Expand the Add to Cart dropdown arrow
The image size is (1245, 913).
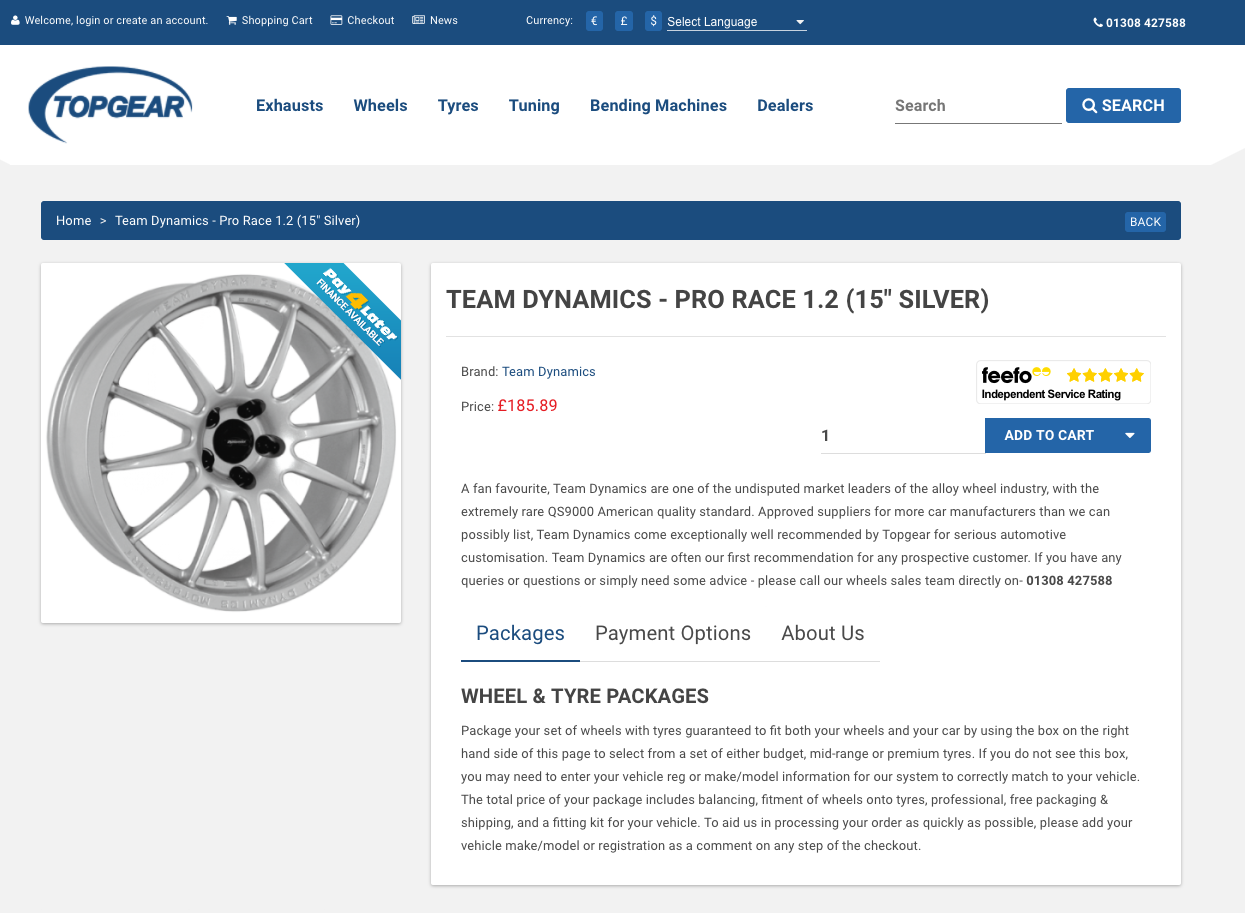click(x=1130, y=436)
